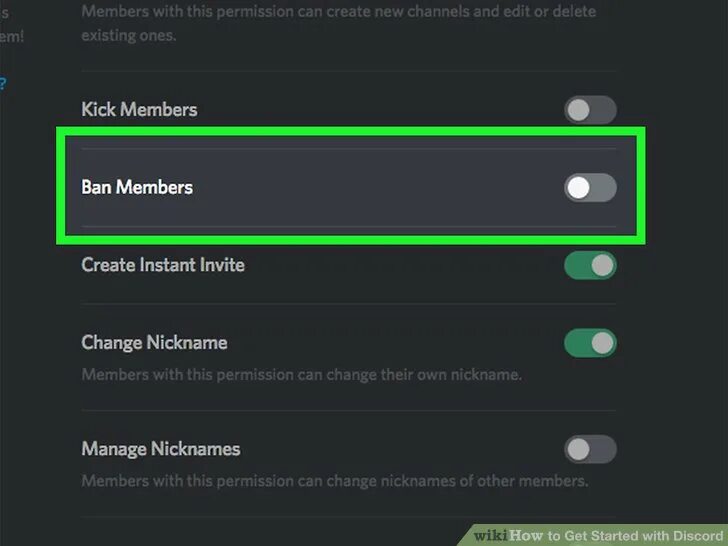This screenshot has width=728, height=546.
Task: Enable the Manage Nicknames permission switch
Action: tap(590, 449)
